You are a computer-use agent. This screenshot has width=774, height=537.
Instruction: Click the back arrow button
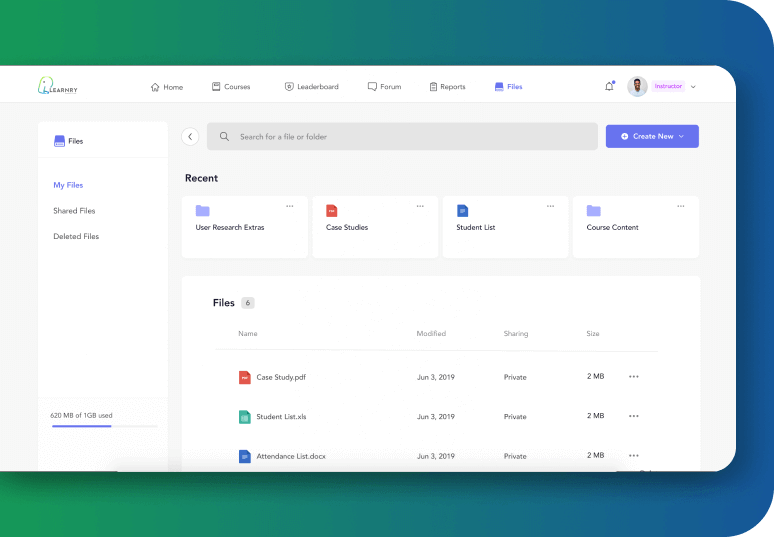coord(190,137)
